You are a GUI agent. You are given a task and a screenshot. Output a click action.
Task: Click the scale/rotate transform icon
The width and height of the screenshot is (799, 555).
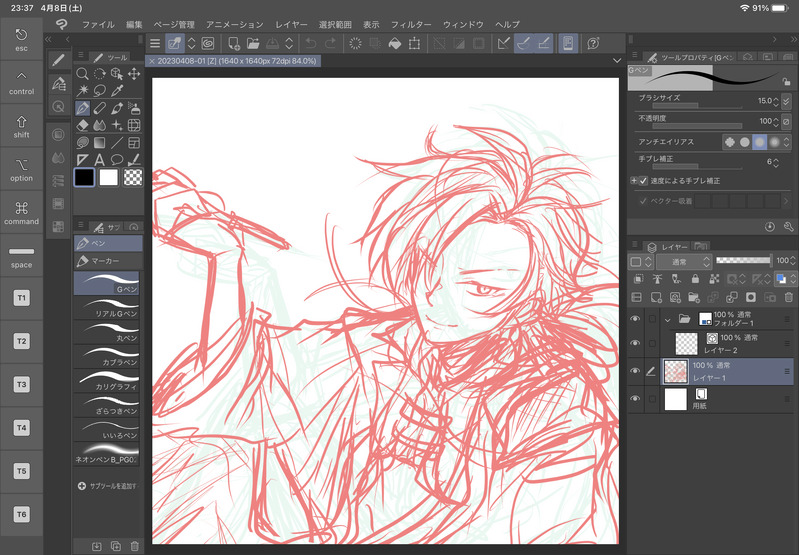click(414, 44)
